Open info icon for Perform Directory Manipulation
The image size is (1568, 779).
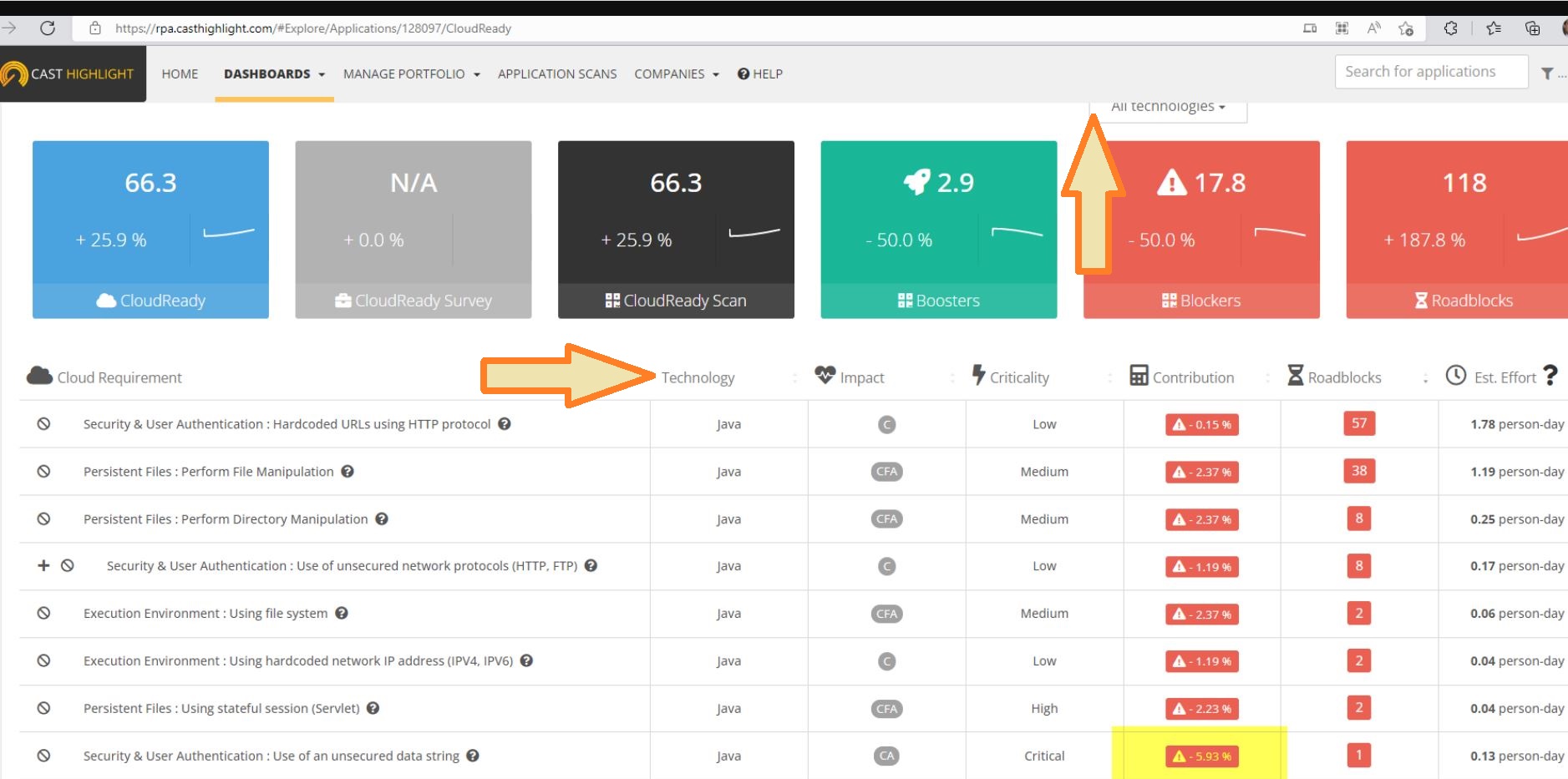click(382, 518)
